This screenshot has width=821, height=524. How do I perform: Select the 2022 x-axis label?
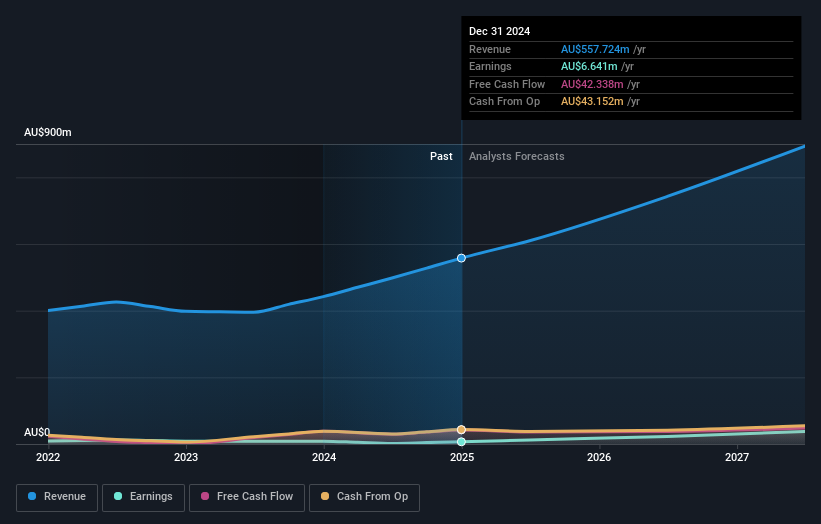coord(48,458)
